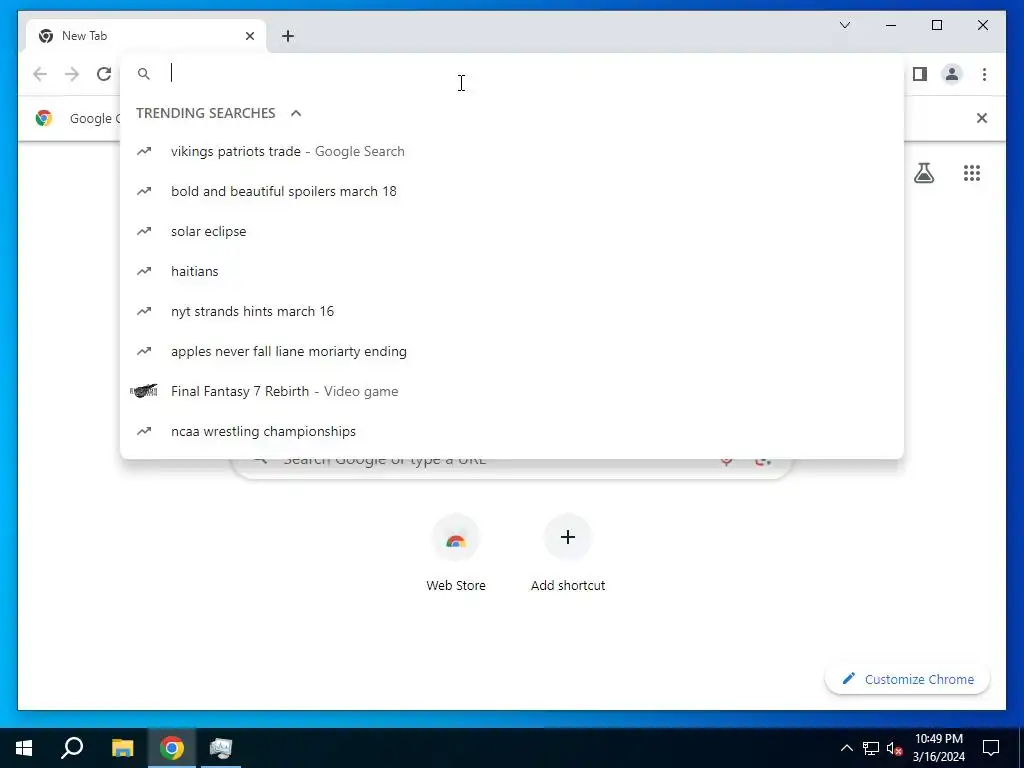The height and width of the screenshot is (768, 1024).
Task: Close the New Tab tab
Action: (x=249, y=36)
